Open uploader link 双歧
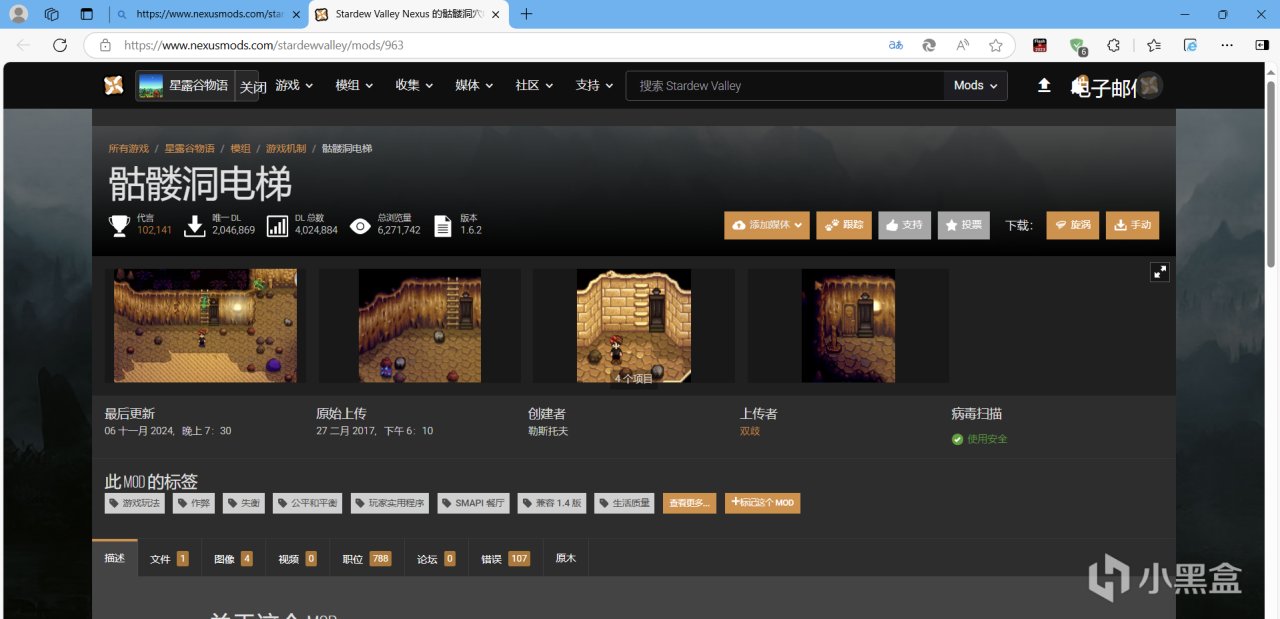Viewport: 1280px width, 619px height. coord(750,431)
